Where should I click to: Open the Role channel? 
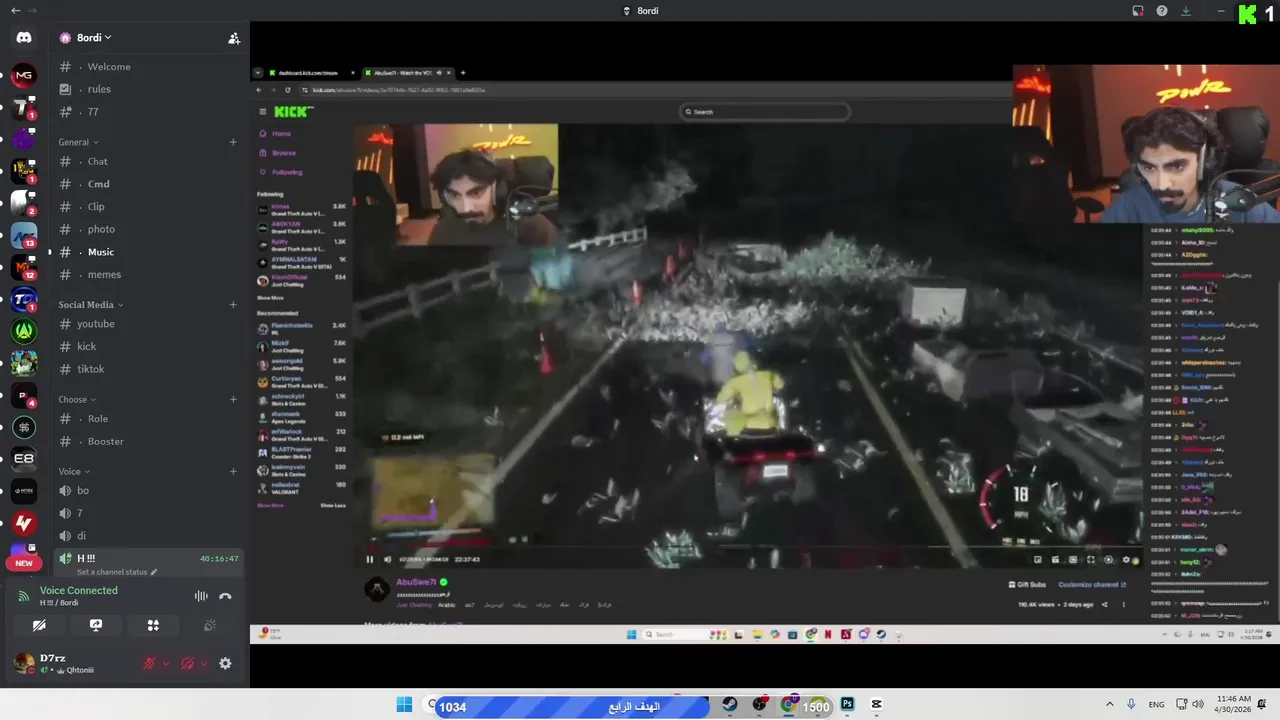click(148, 419)
